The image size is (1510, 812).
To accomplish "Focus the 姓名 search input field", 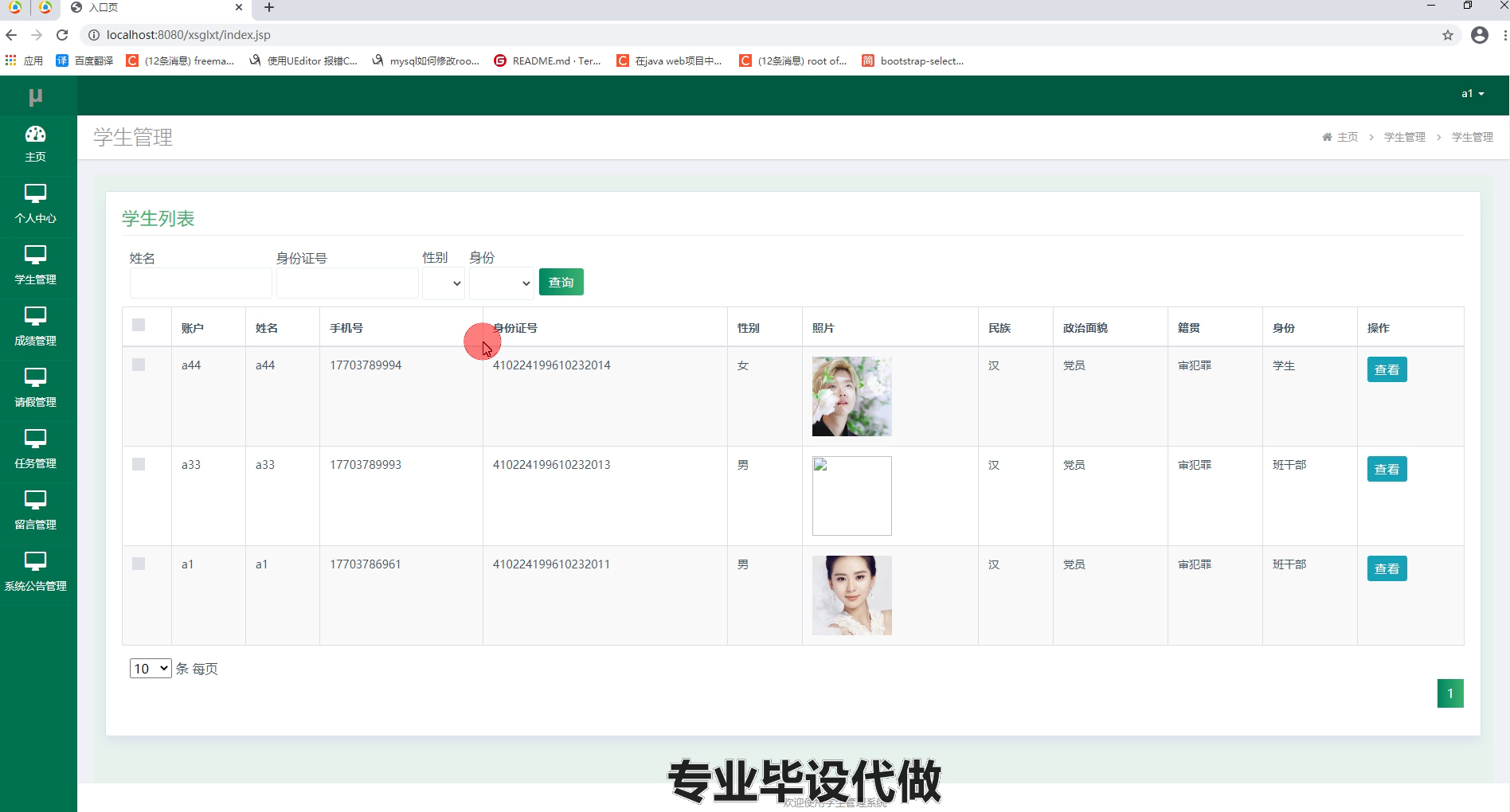I will point(201,283).
